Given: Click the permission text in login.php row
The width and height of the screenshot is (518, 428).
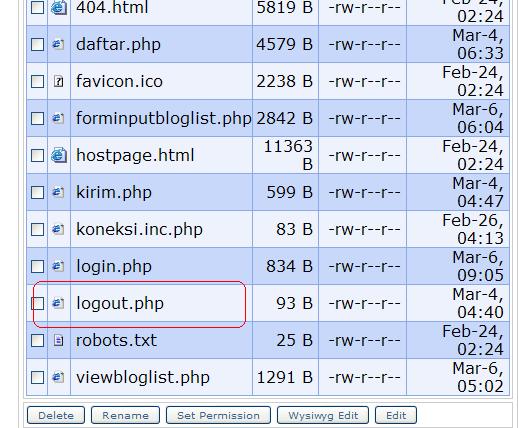Looking at the screenshot, I should coord(364,266).
